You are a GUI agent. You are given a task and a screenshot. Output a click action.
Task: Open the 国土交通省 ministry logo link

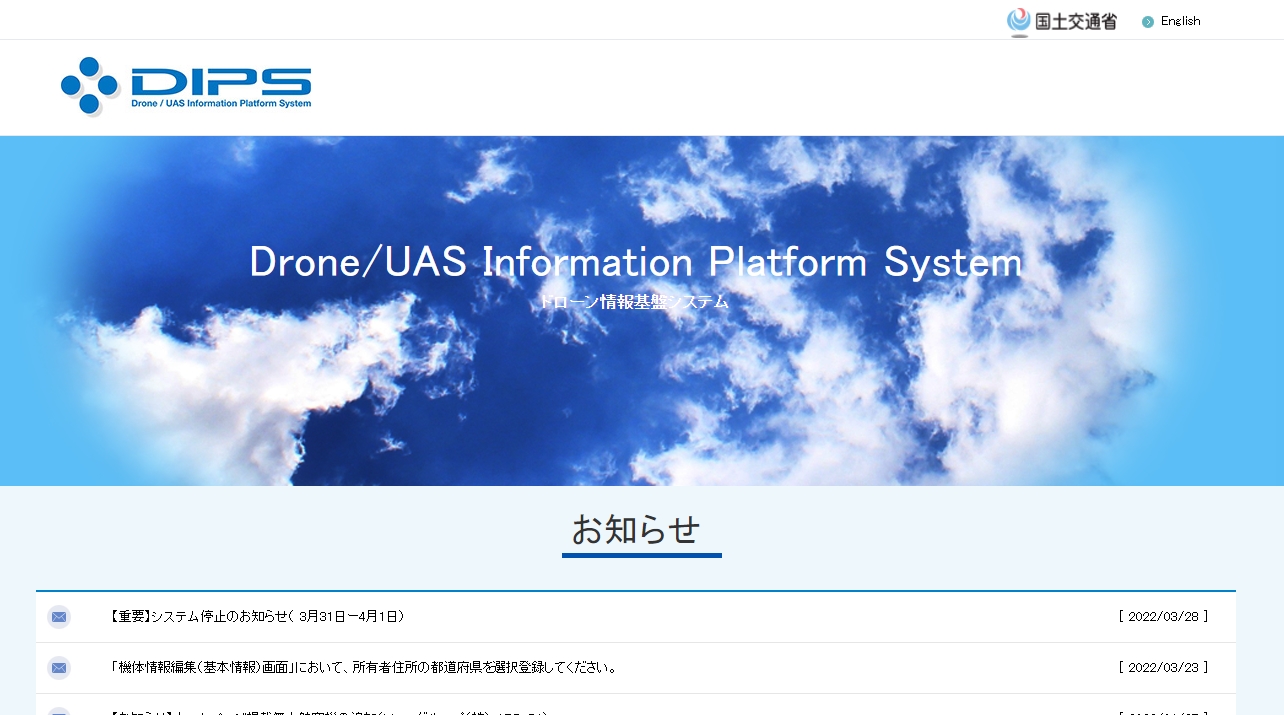point(1062,21)
